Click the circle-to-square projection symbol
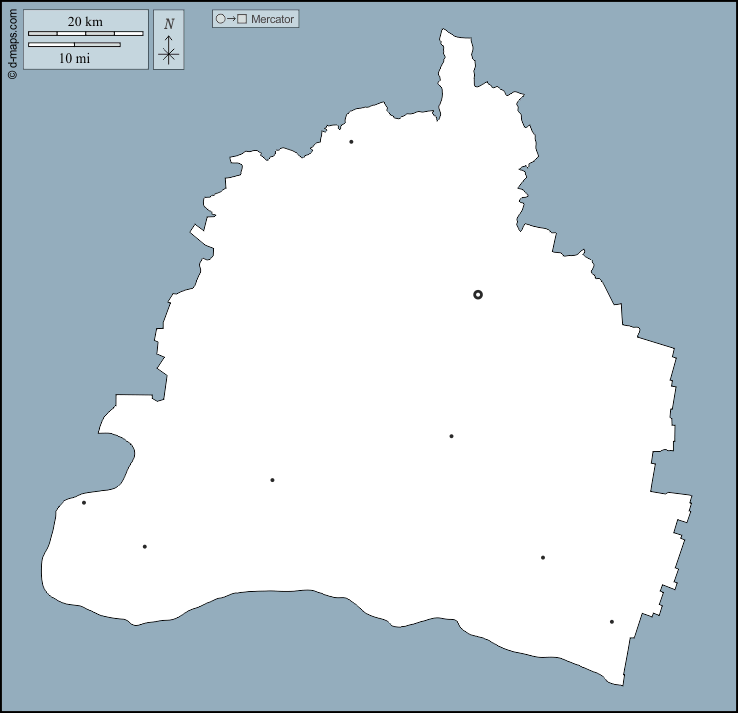This screenshot has width=738, height=713. (x=231, y=19)
